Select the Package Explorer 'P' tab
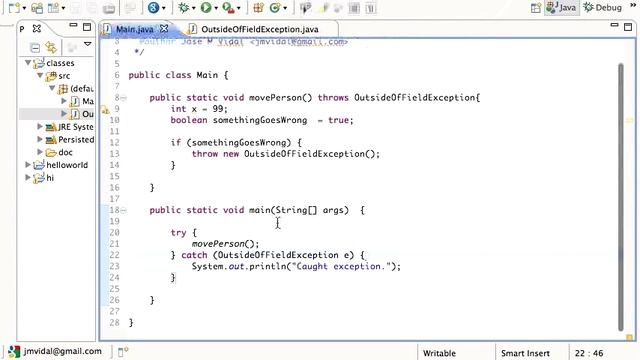The image size is (640, 360). [22, 29]
